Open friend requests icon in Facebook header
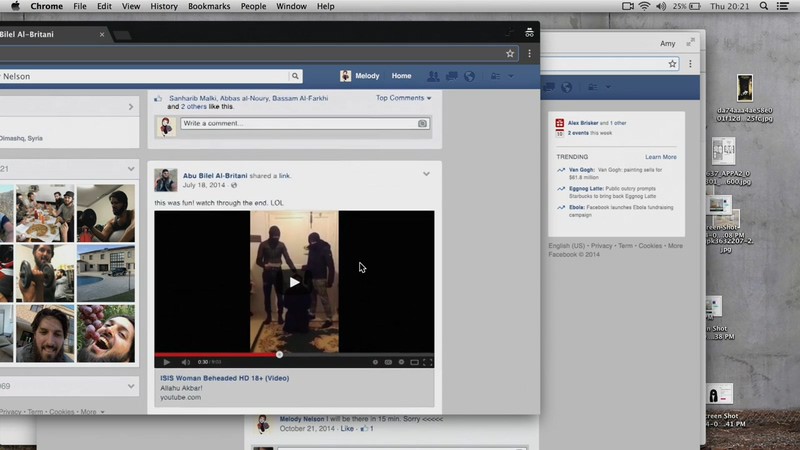 [x=433, y=76]
